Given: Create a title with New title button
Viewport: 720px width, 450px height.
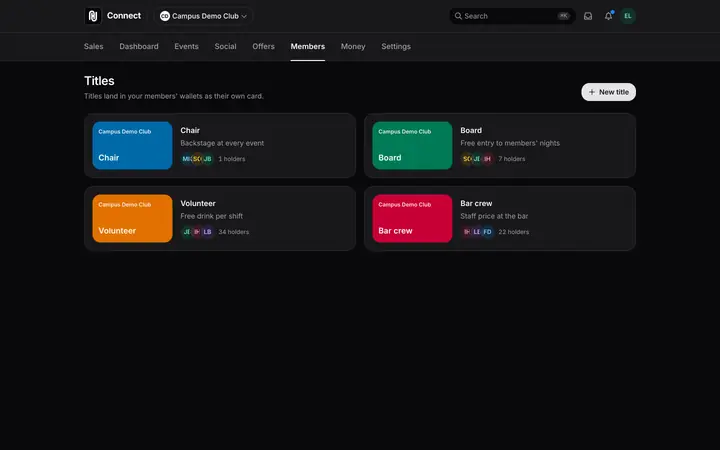Looking at the screenshot, I should tap(608, 92).
